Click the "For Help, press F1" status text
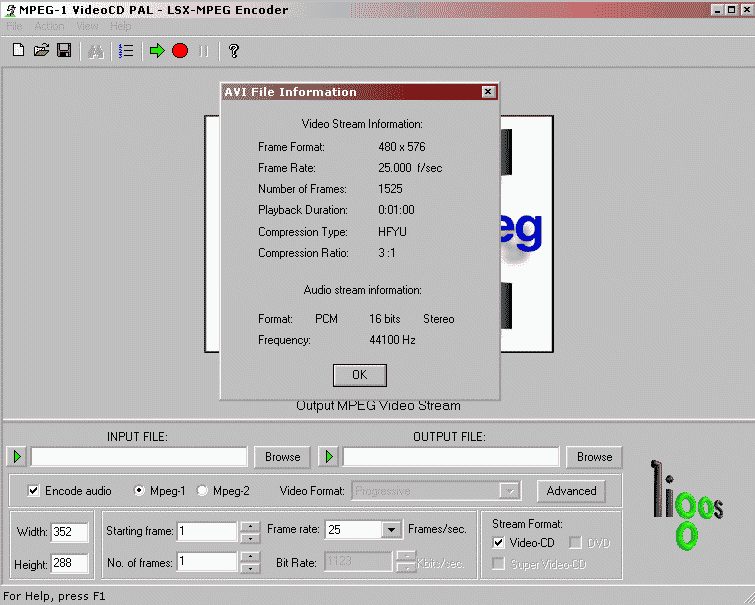 tap(54, 596)
